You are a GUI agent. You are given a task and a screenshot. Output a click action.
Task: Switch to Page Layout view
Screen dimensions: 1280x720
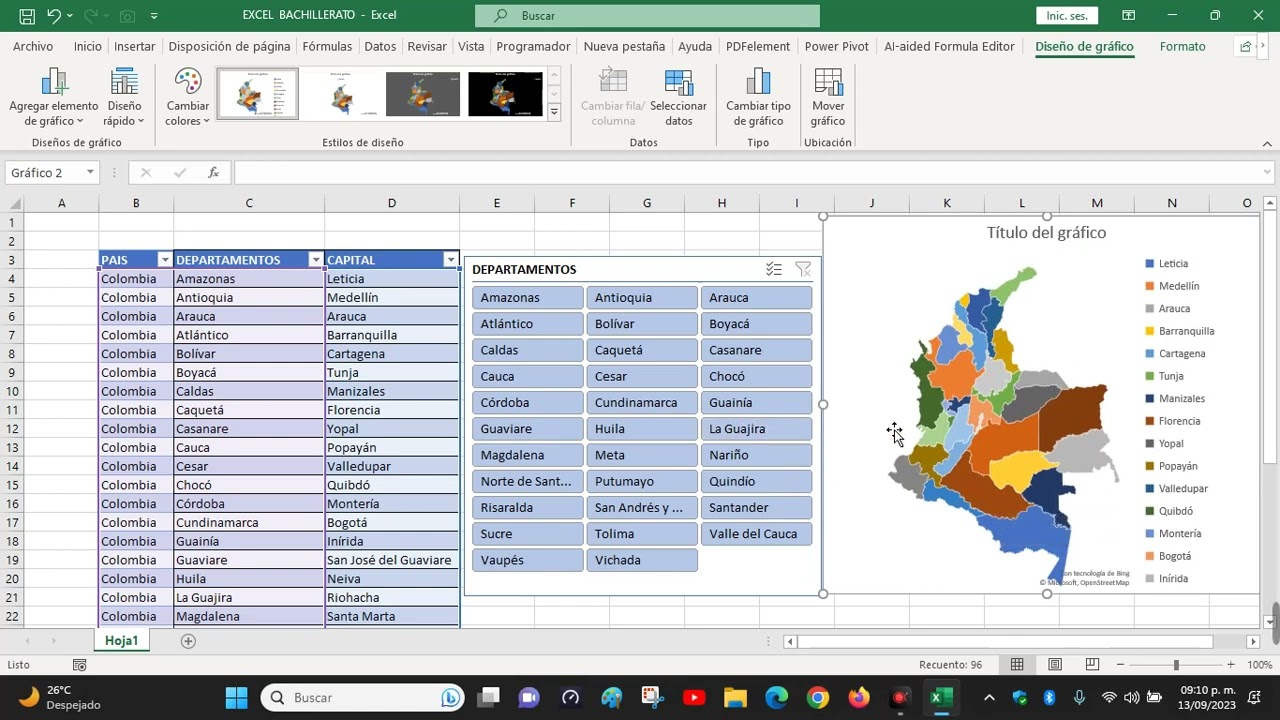(x=1055, y=665)
